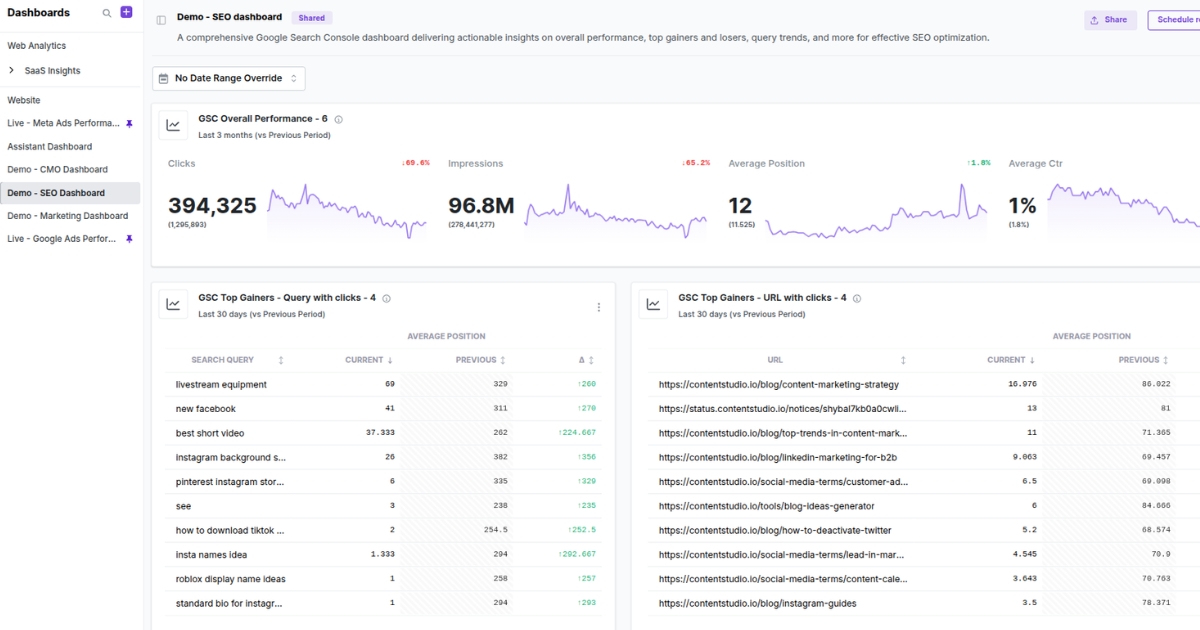
Task: Click the new dashboard plus button
Action: click(124, 11)
